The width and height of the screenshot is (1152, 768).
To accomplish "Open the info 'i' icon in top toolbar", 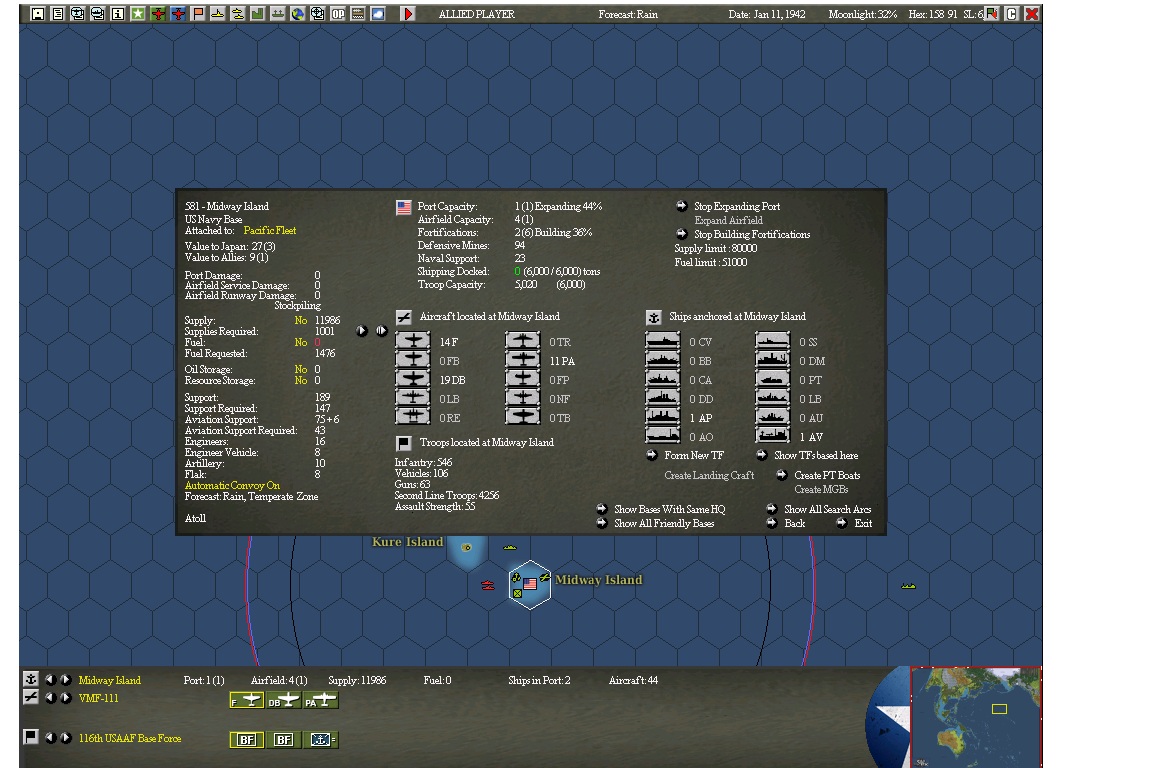I will pos(118,14).
